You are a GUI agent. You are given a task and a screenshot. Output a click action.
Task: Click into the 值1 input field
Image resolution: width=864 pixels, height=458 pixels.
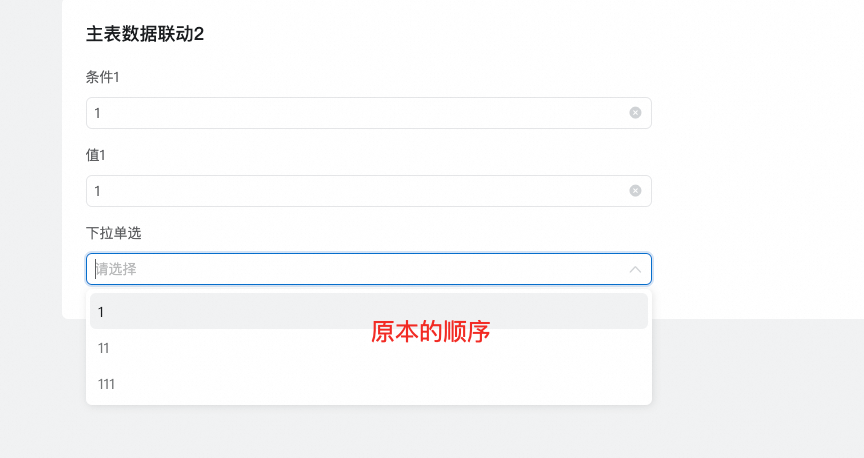point(360,191)
